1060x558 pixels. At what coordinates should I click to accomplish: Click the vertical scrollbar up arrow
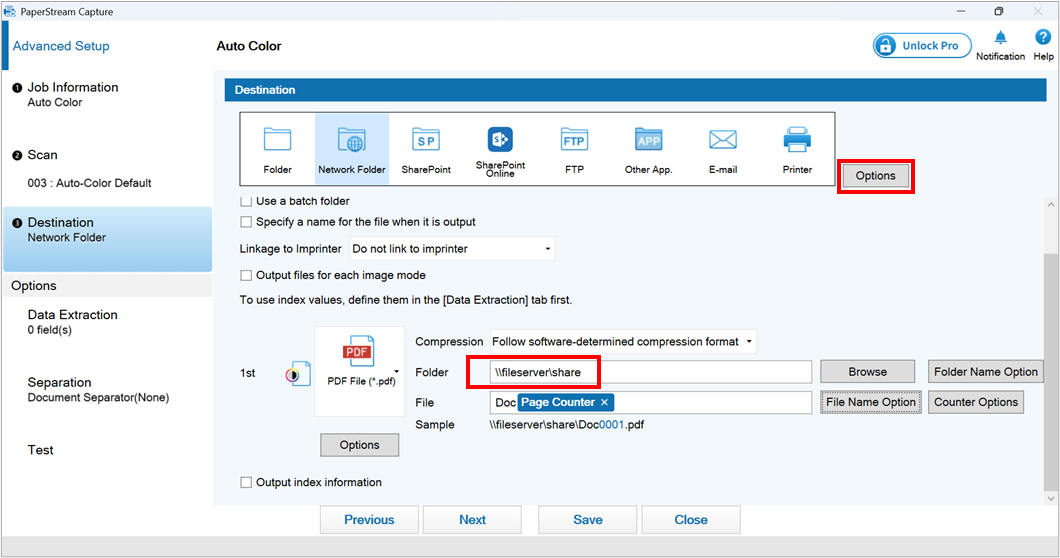coord(1051,204)
